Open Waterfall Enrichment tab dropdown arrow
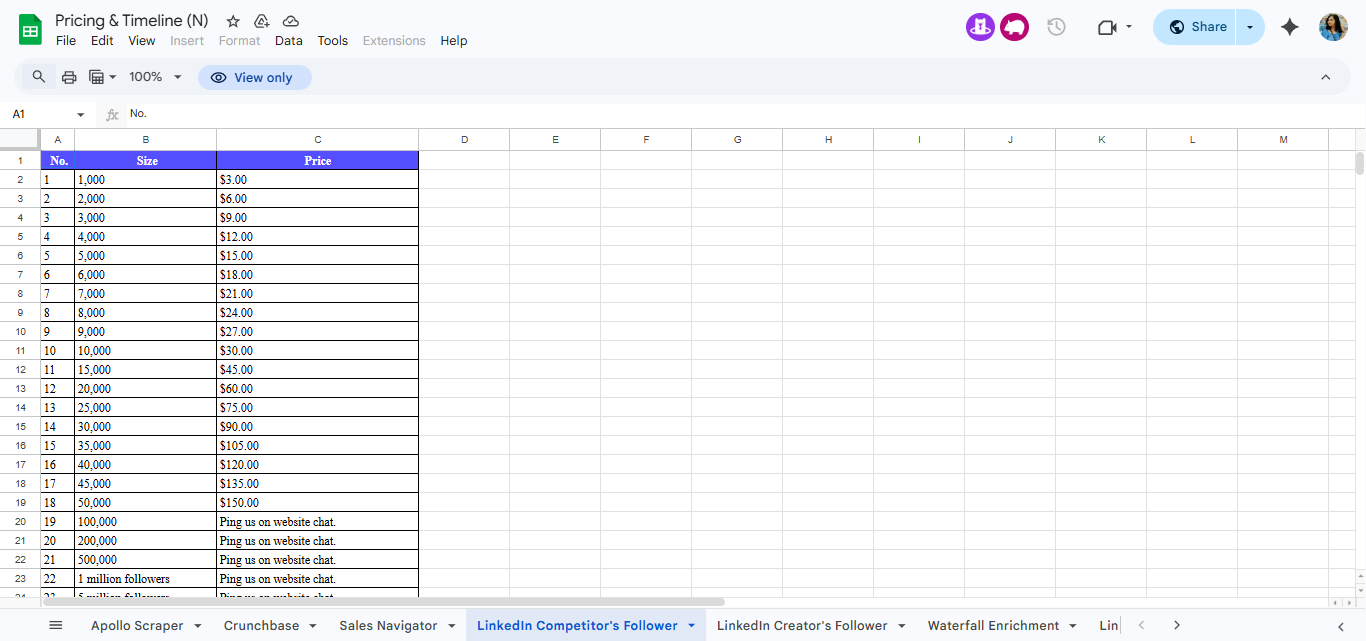The width and height of the screenshot is (1366, 641). click(1073, 626)
